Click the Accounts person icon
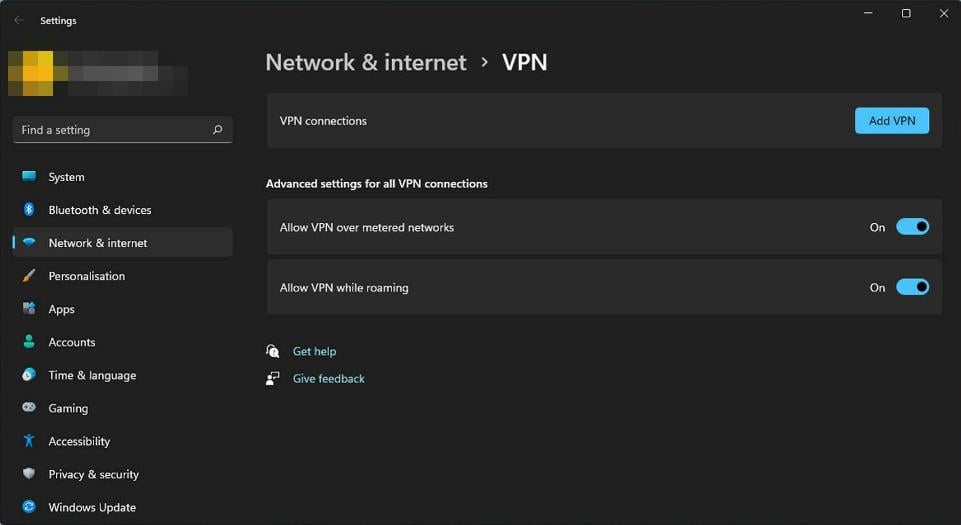The image size is (961, 525). pyautogui.click(x=29, y=342)
